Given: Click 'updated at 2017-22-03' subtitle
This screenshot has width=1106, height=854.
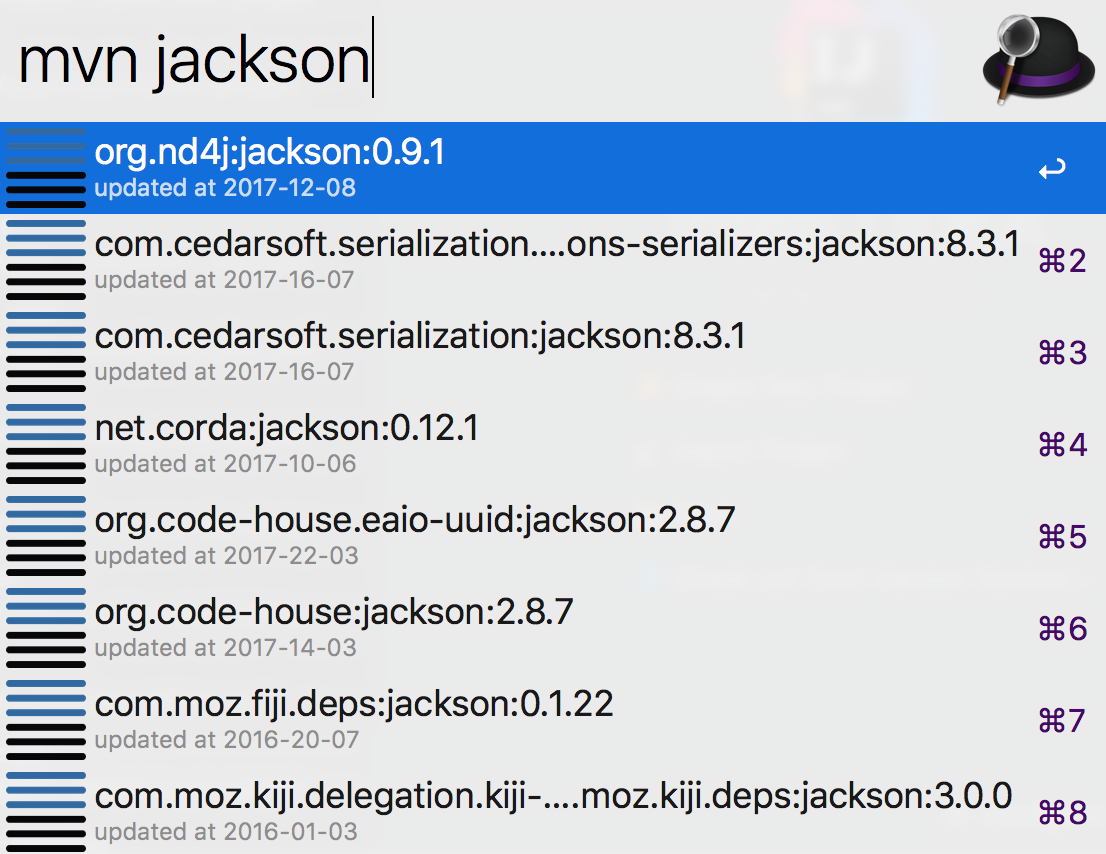Looking at the screenshot, I should coord(226,556).
